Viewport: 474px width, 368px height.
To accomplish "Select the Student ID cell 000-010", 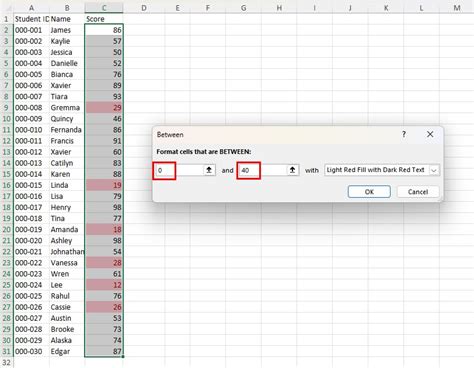I will click(31, 130).
